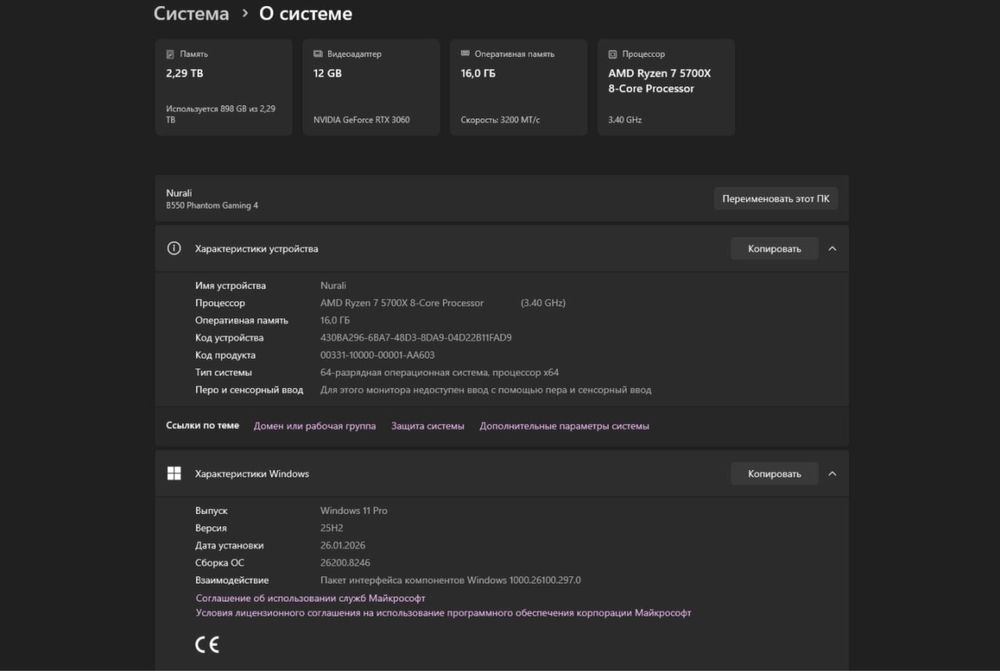The height and width of the screenshot is (671, 1000).
Task: Click the Память storage icon
Action: click(x=170, y=54)
